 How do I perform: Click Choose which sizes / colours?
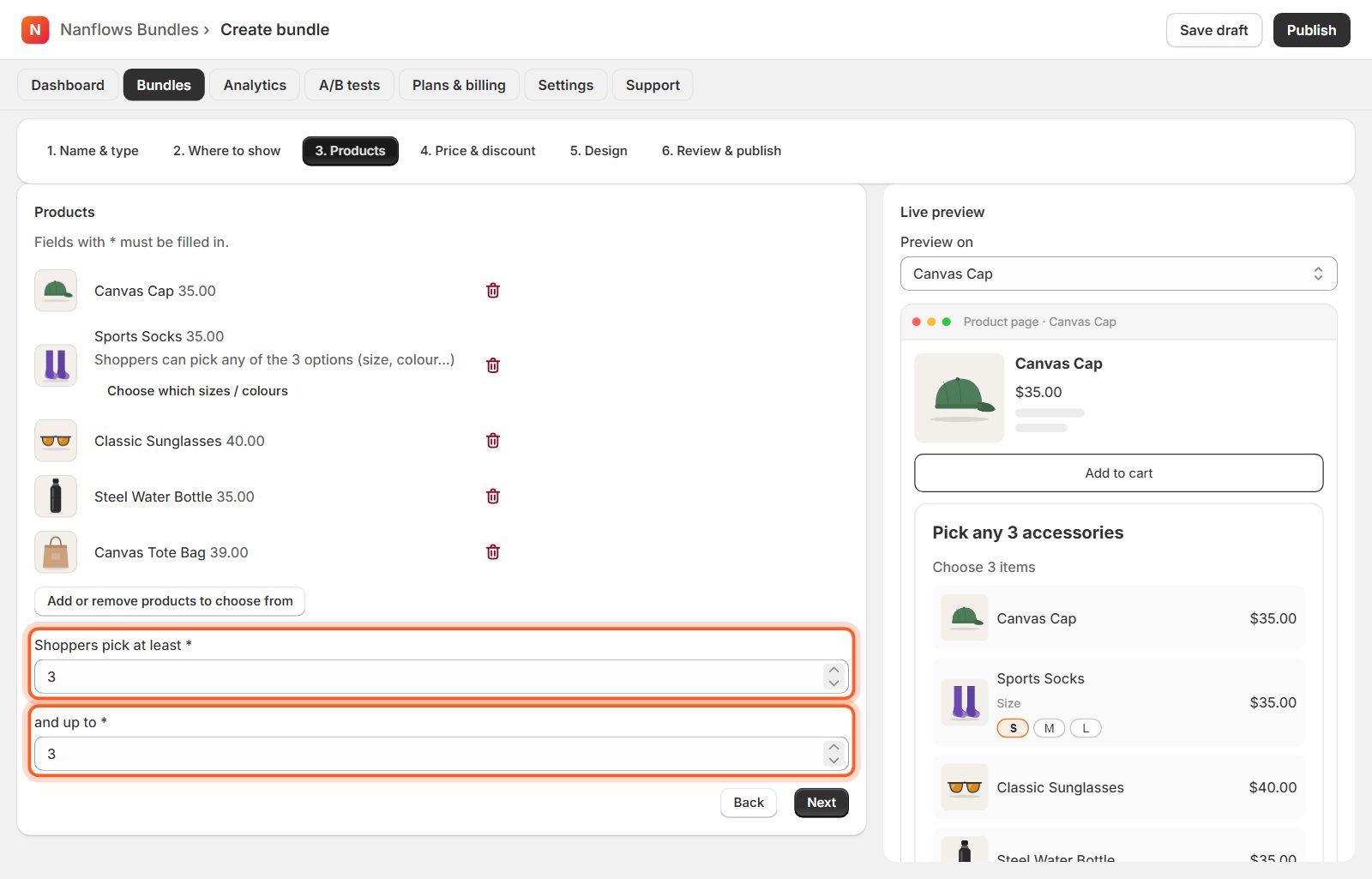197,391
